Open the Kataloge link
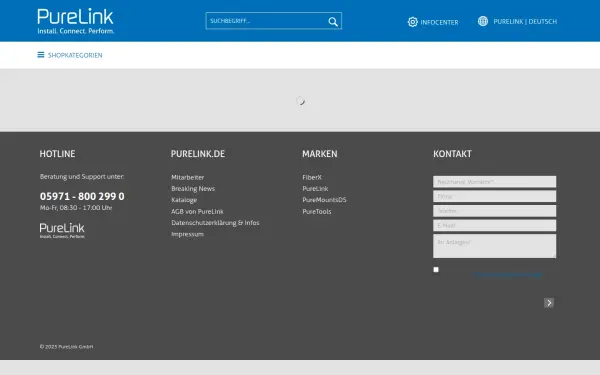The image size is (600, 375). [184, 200]
